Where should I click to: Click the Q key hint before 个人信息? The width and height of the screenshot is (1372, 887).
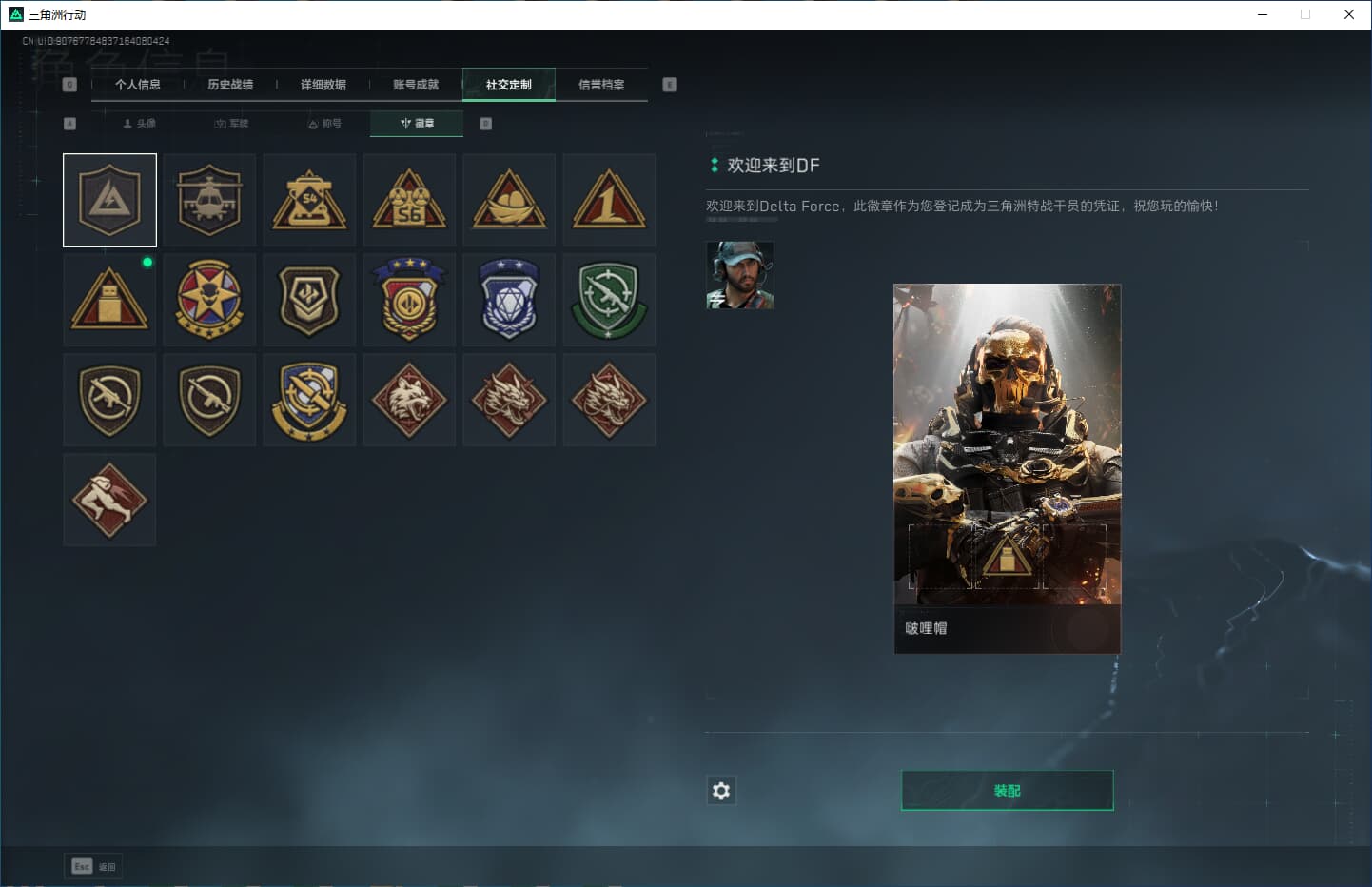(x=69, y=85)
